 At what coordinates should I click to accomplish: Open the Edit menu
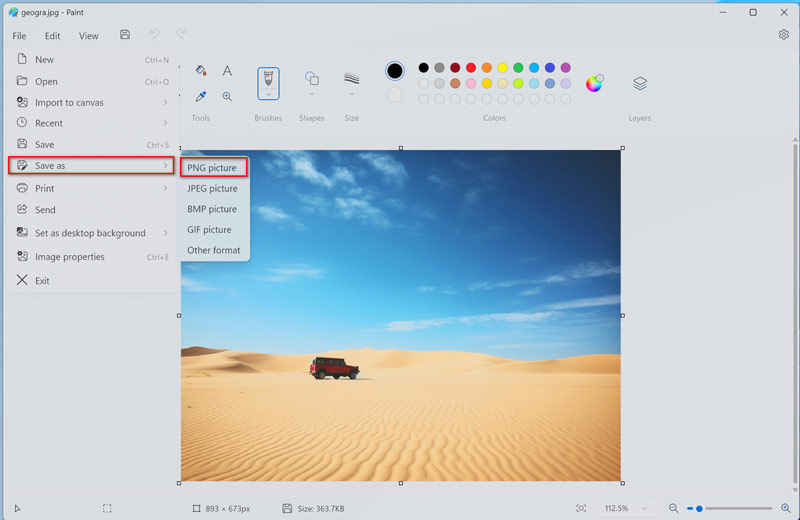(52, 36)
